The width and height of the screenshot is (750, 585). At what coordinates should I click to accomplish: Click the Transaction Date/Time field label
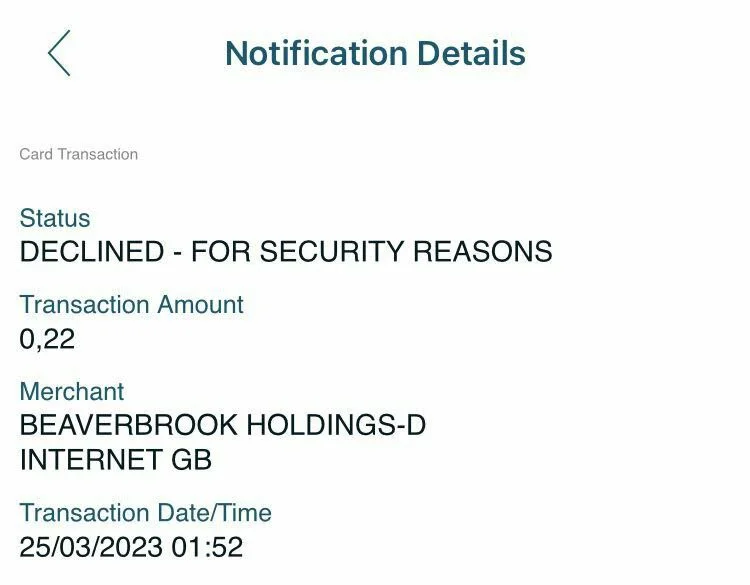click(x=146, y=513)
